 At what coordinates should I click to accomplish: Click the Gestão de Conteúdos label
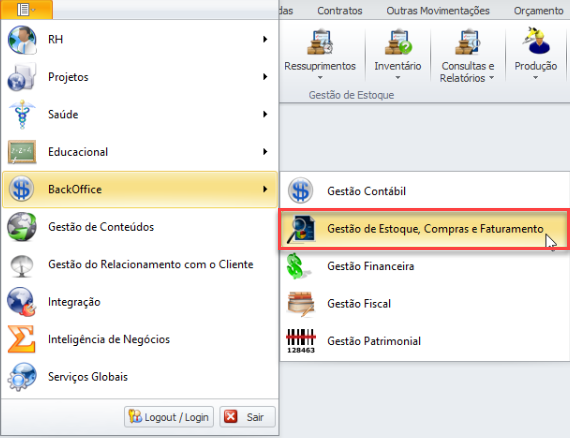click(101, 227)
